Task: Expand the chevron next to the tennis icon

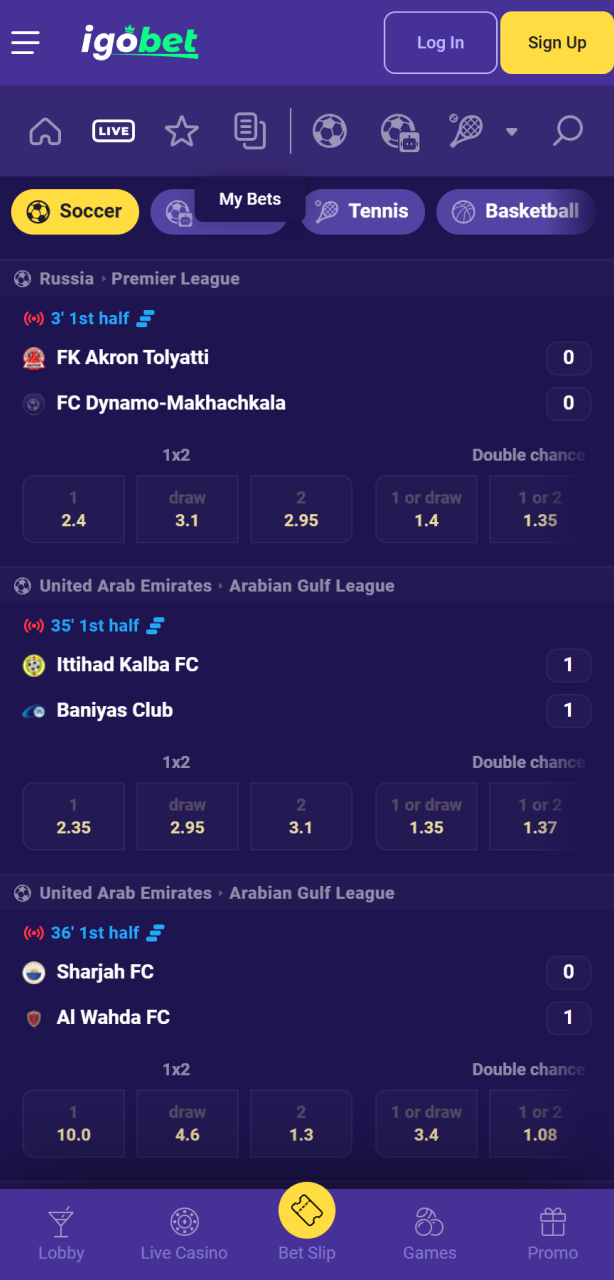Action: 511,131
